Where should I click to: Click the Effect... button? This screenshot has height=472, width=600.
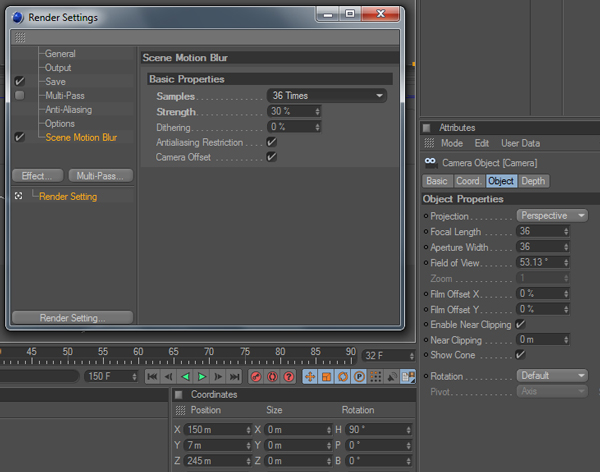[37, 175]
